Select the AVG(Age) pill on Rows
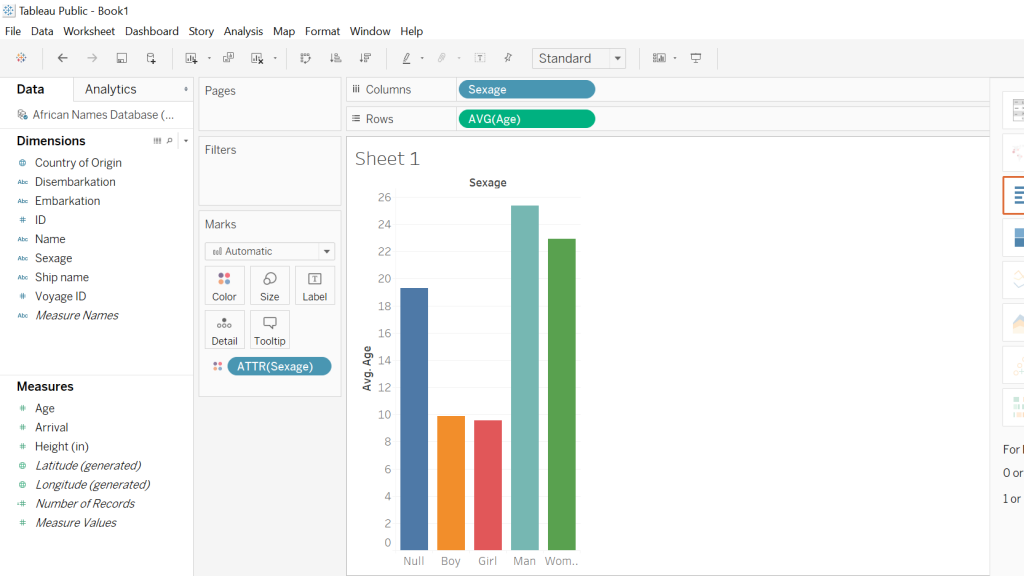 (526, 119)
